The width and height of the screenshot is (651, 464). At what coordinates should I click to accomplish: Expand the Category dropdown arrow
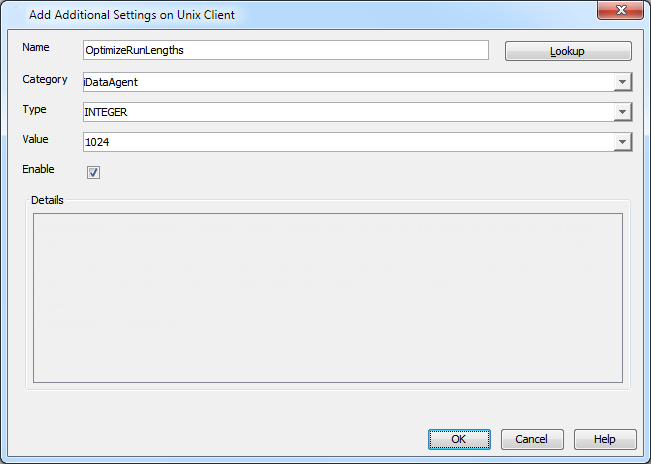(623, 82)
